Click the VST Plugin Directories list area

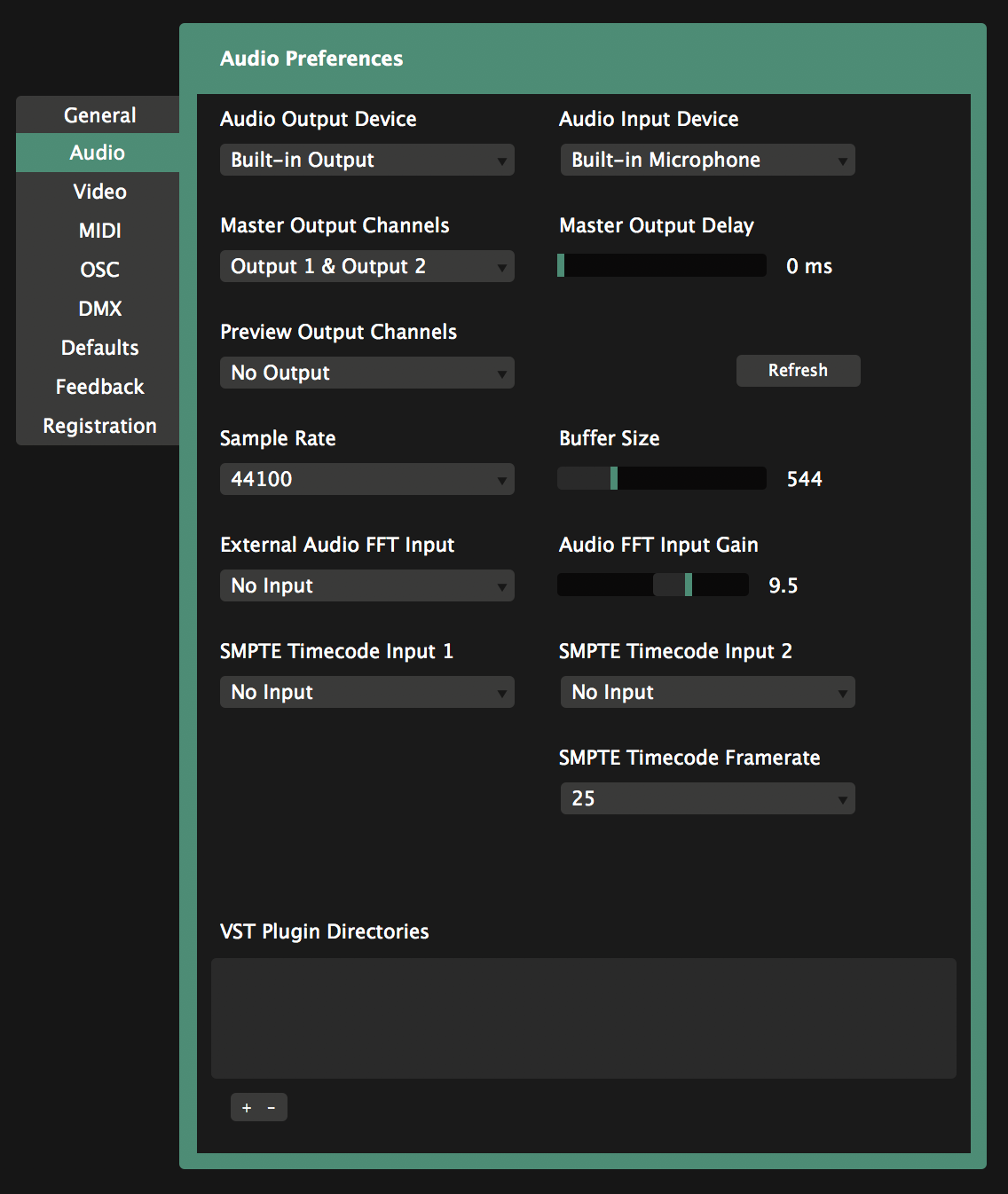pyautogui.click(x=583, y=1017)
